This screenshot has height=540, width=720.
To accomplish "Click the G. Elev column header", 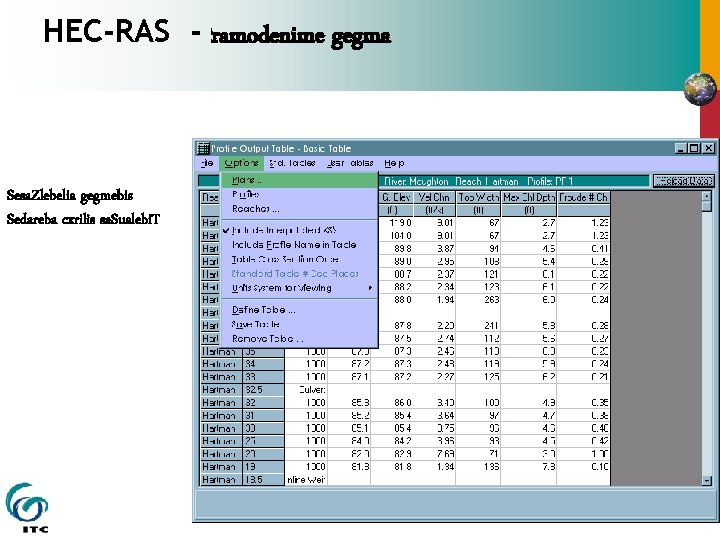I will (x=396, y=197).
